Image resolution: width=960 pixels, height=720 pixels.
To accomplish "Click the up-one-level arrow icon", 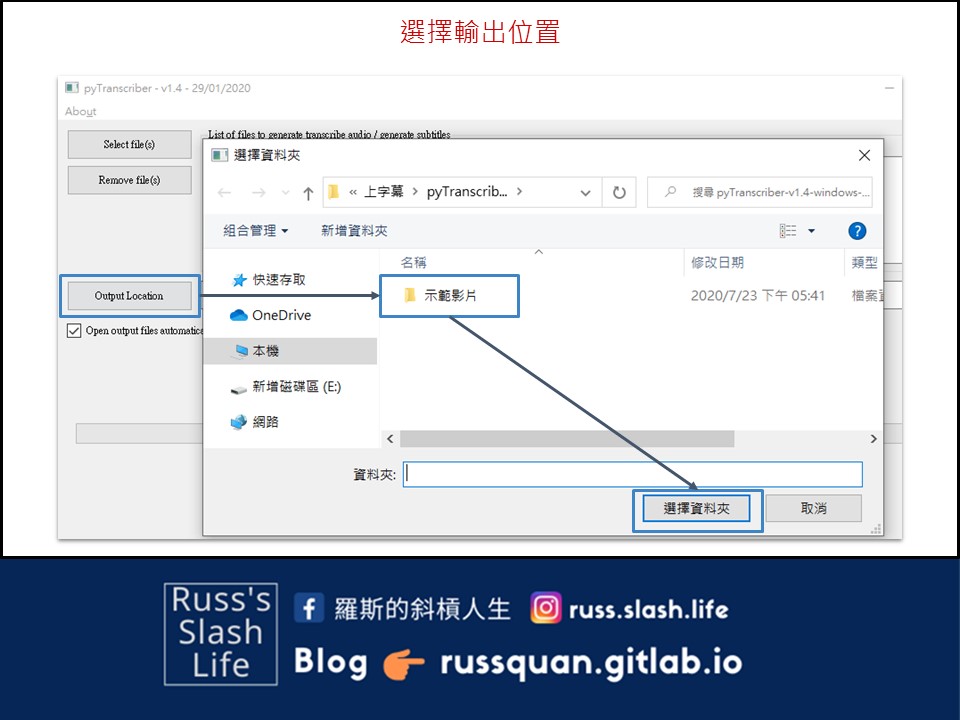I will click(x=308, y=193).
